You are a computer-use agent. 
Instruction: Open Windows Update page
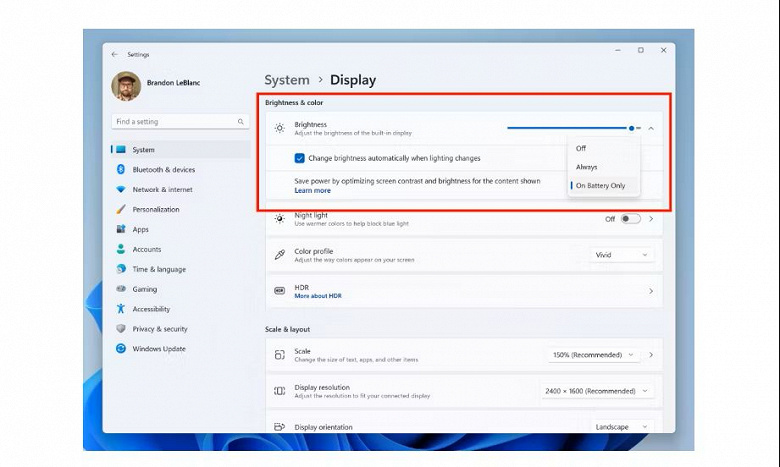tap(181, 349)
